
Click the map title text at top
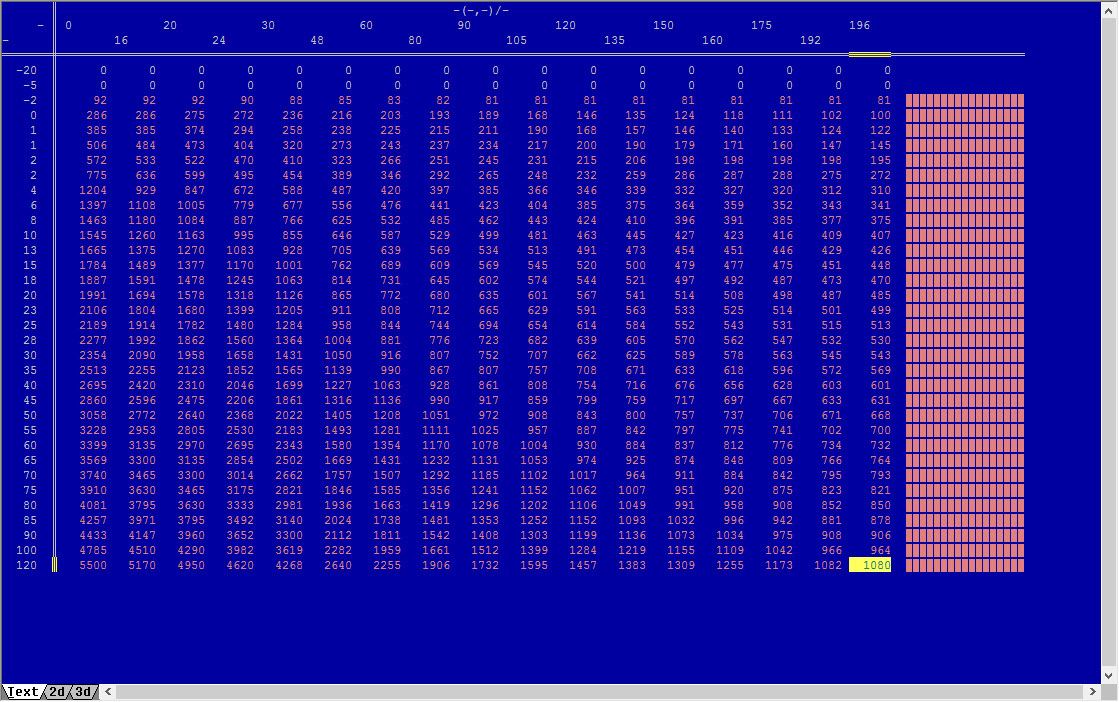tap(481, 10)
